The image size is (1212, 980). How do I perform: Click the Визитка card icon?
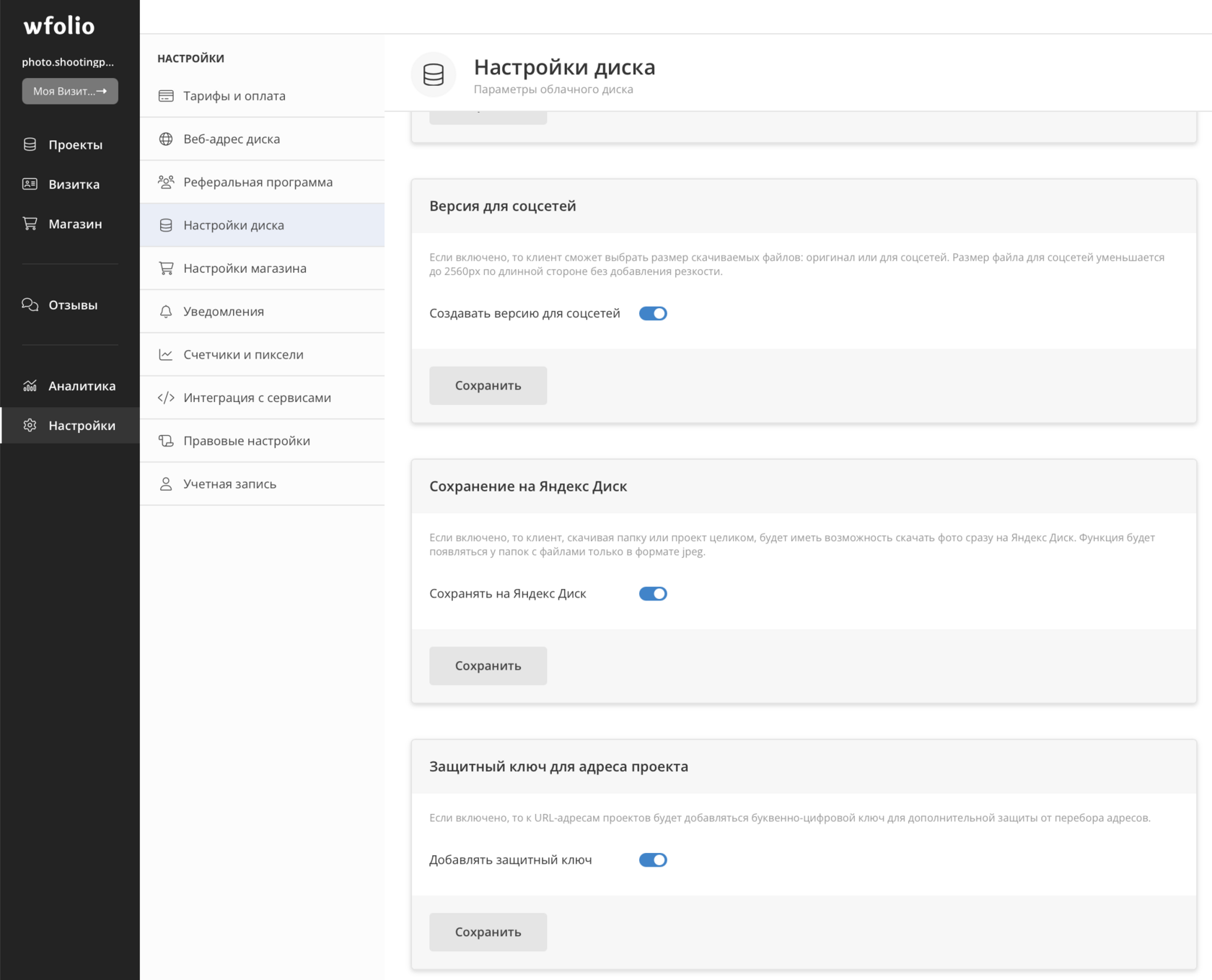(30, 184)
